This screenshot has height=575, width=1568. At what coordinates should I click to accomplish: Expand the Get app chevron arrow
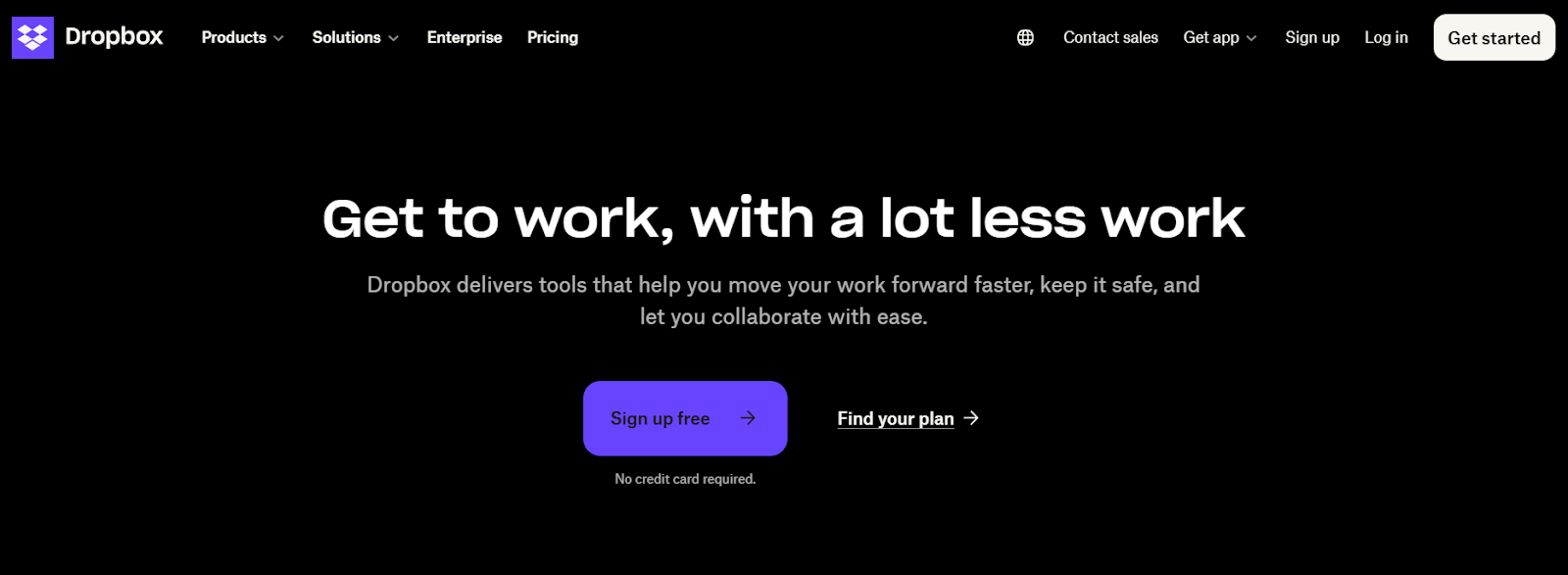(1251, 38)
